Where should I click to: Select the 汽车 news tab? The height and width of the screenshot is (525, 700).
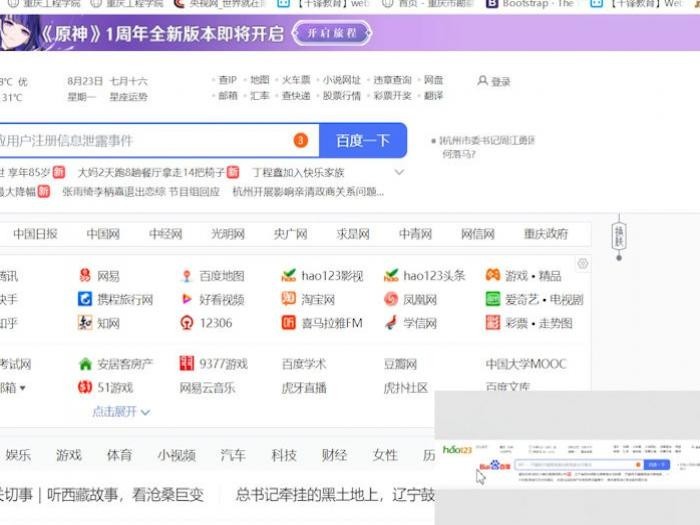(x=233, y=455)
